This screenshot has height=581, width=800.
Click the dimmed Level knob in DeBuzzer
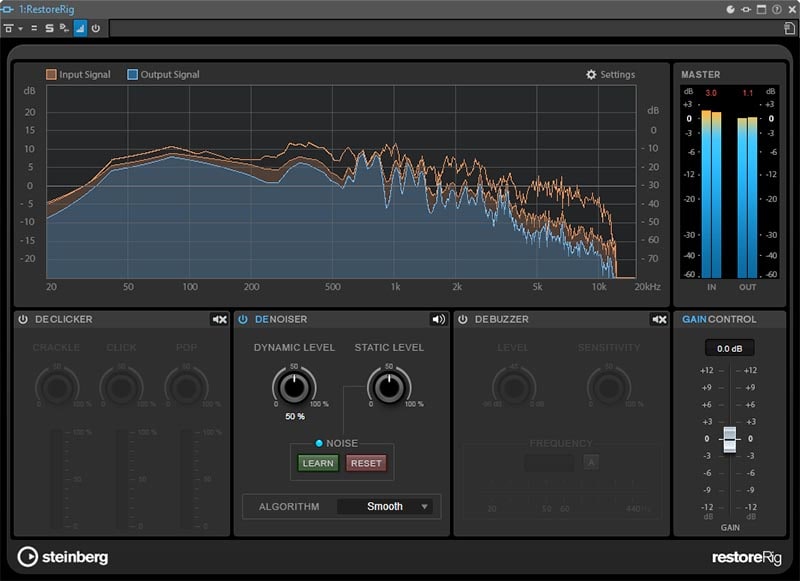click(x=514, y=388)
